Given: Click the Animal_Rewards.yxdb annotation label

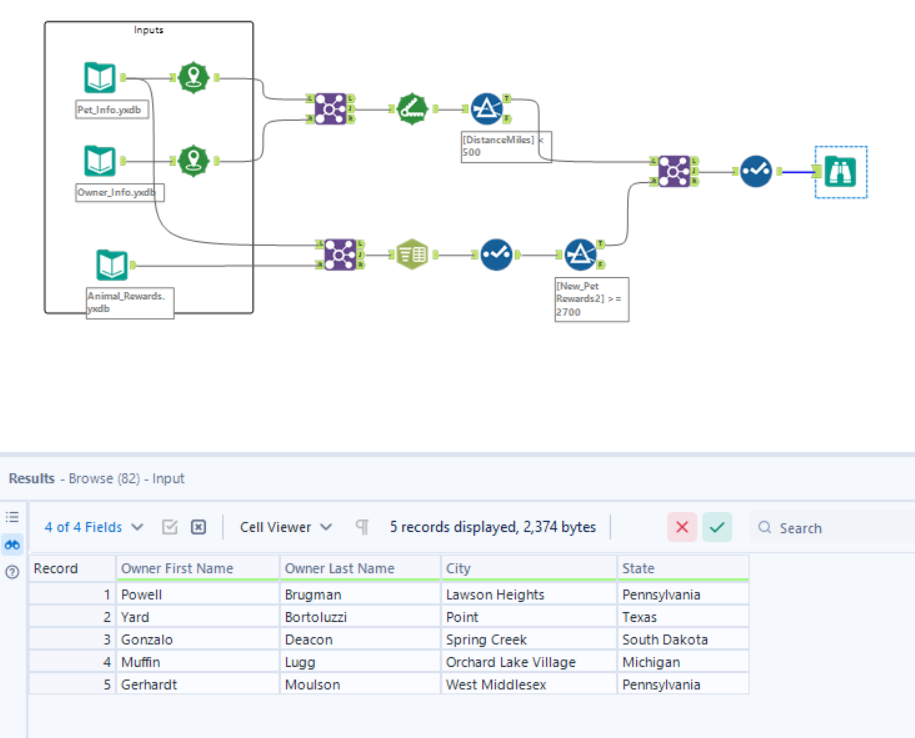Looking at the screenshot, I should coord(130,303).
